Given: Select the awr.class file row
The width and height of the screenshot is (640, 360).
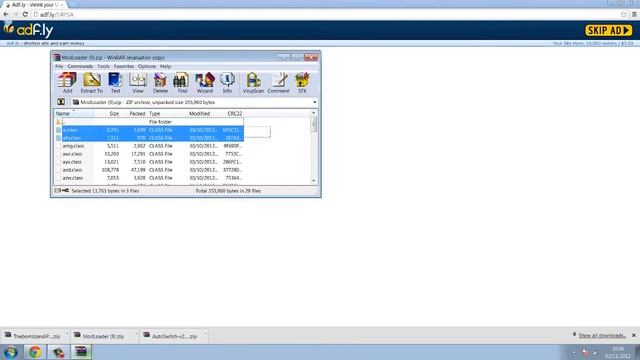Looking at the screenshot, I should click(149, 154).
